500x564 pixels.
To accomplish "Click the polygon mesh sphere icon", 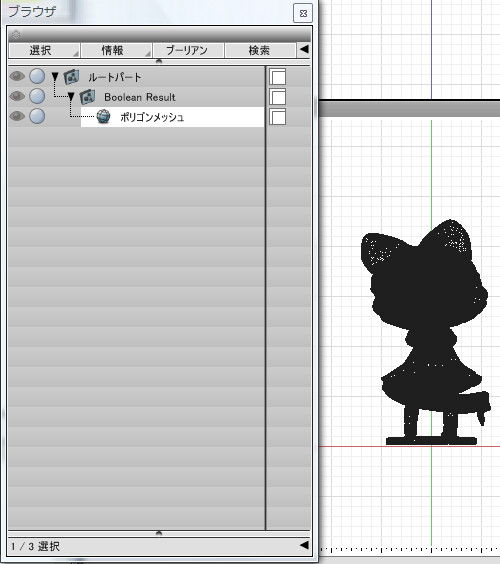I will coord(104,117).
